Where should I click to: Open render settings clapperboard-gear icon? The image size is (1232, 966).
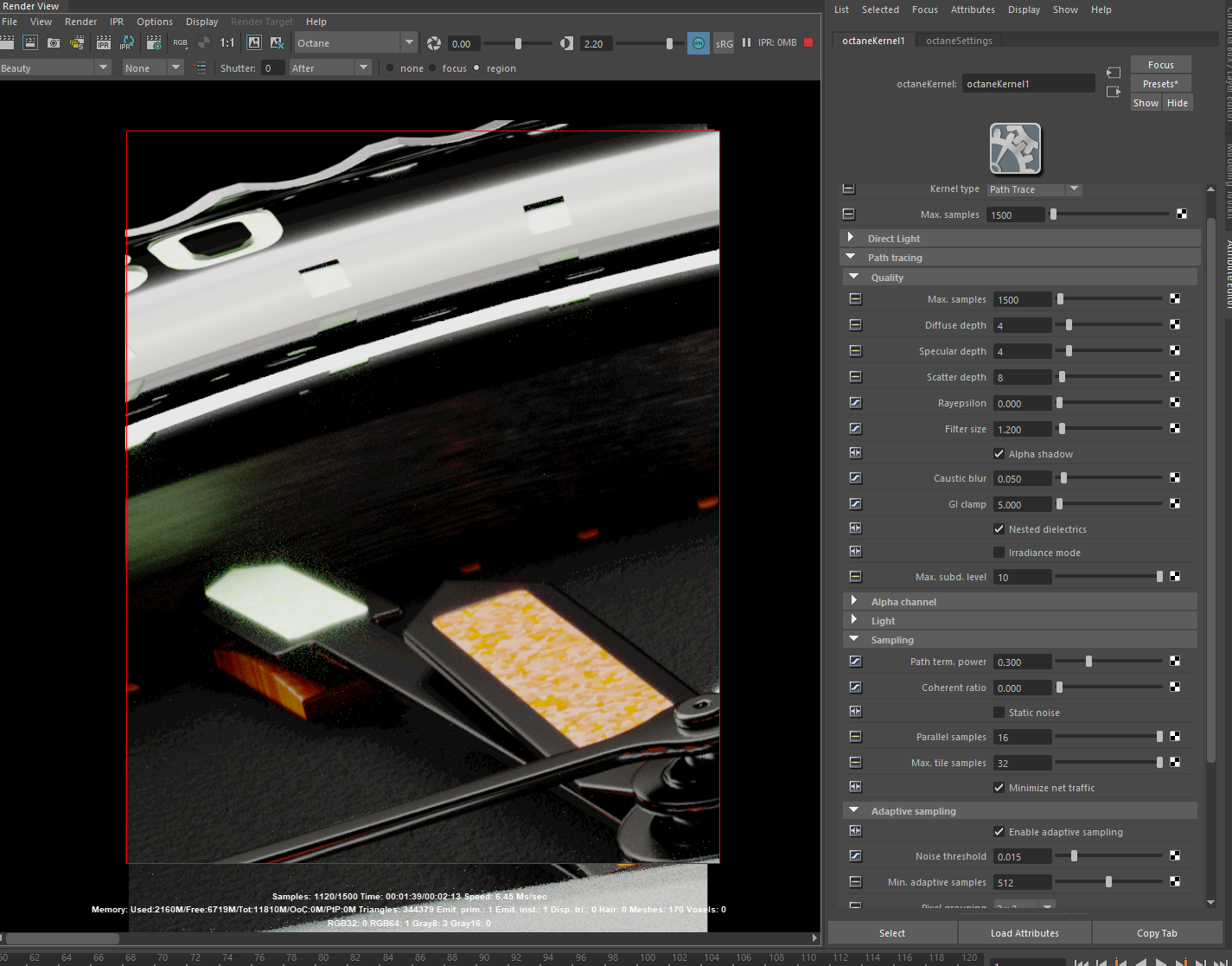click(154, 42)
